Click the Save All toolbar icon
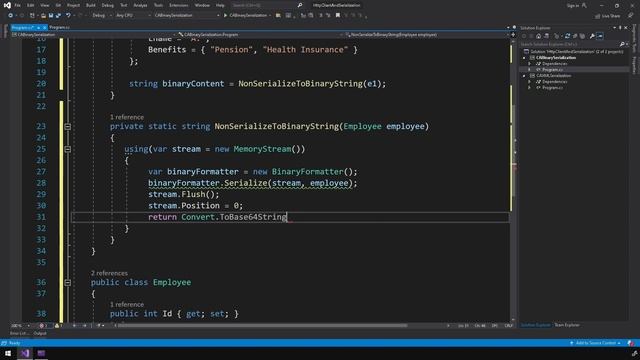This screenshot has height=360, width=640. pyautogui.click(x=58, y=16)
